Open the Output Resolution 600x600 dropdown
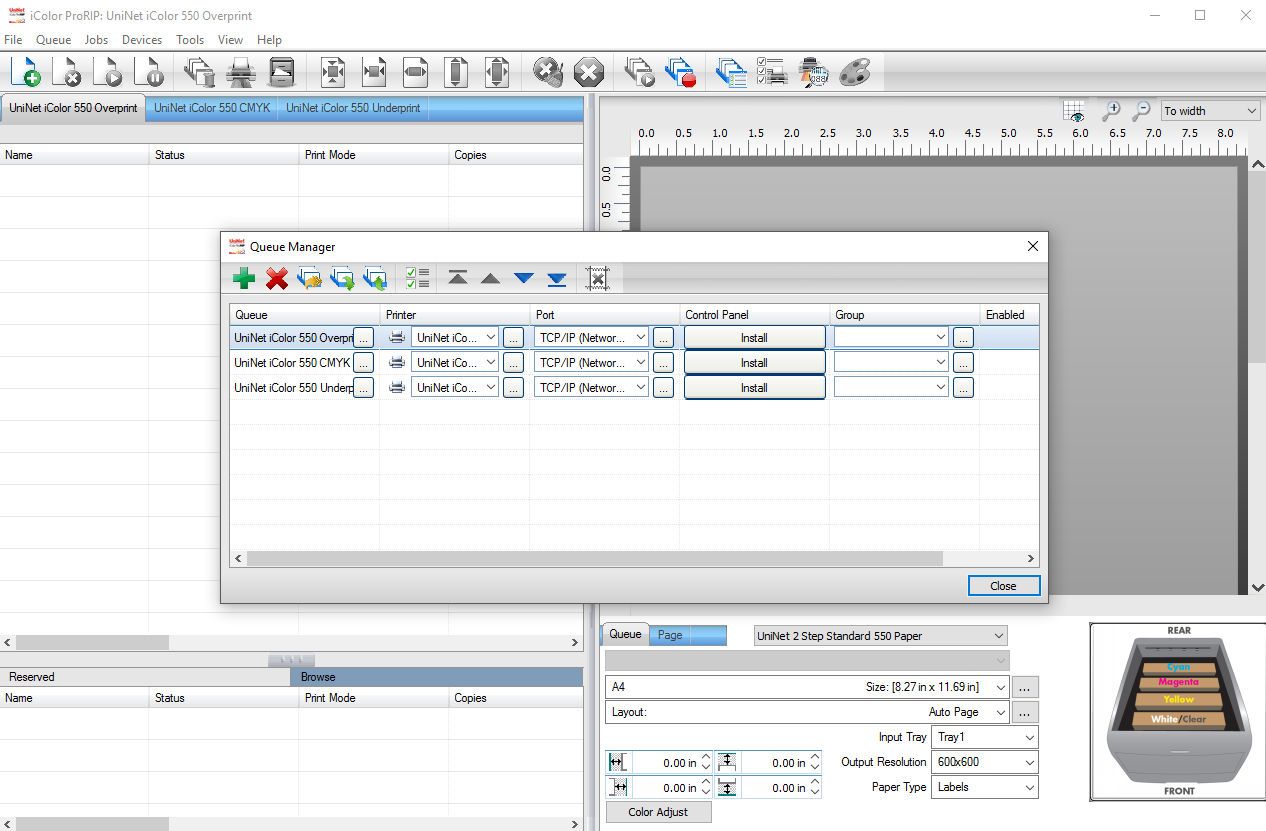The image size is (1266, 831). click(x=1029, y=762)
